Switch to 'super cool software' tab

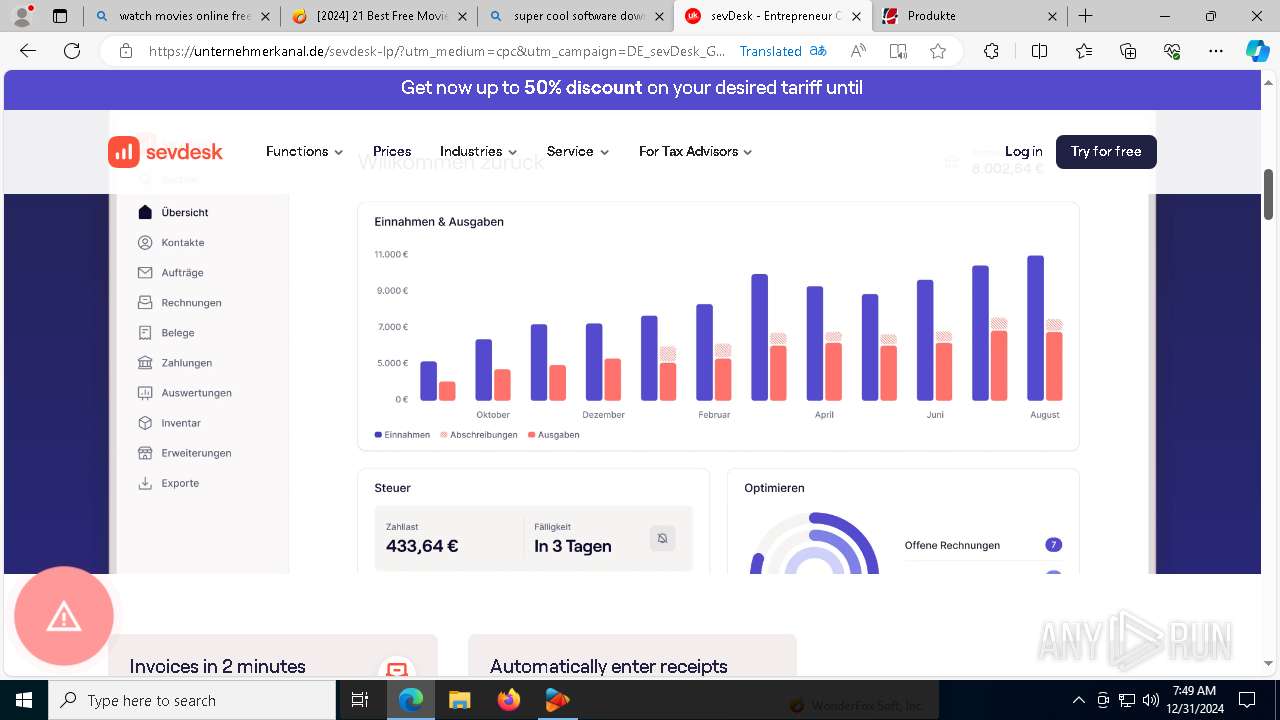[x=576, y=16]
